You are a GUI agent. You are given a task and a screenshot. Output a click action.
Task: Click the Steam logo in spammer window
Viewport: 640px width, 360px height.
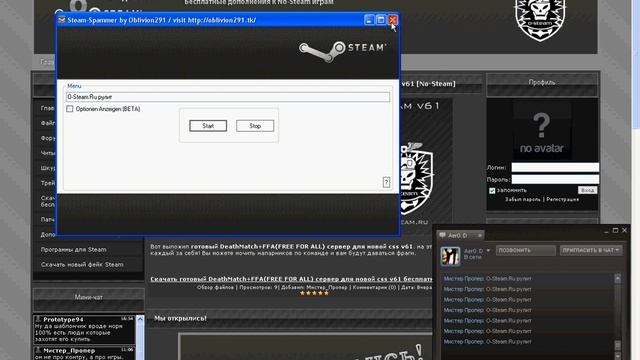pos(342,51)
